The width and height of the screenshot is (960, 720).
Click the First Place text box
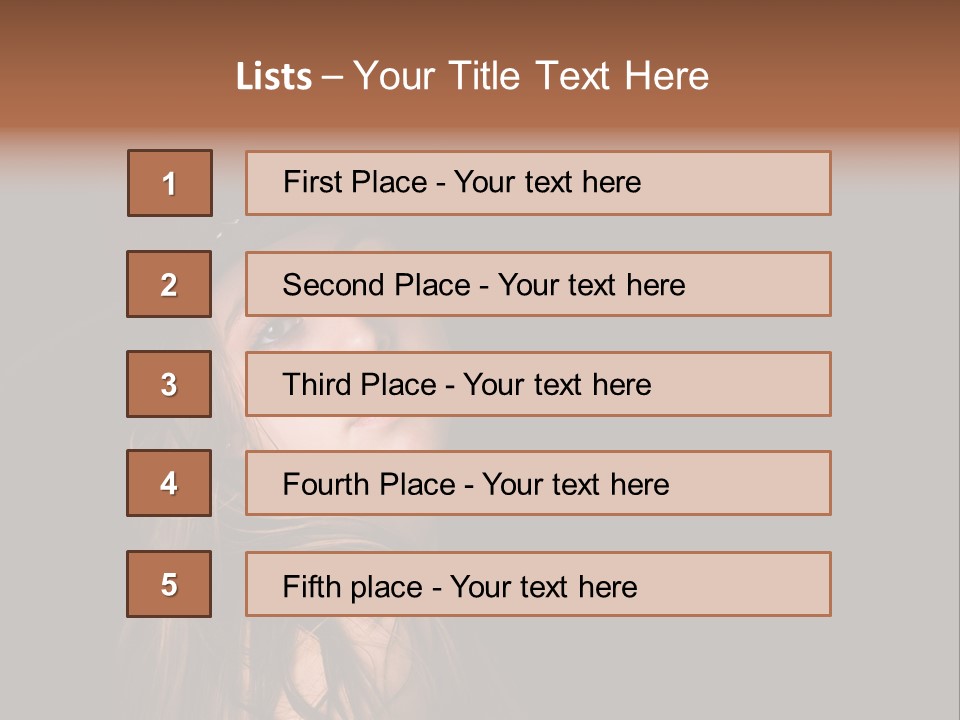point(538,183)
